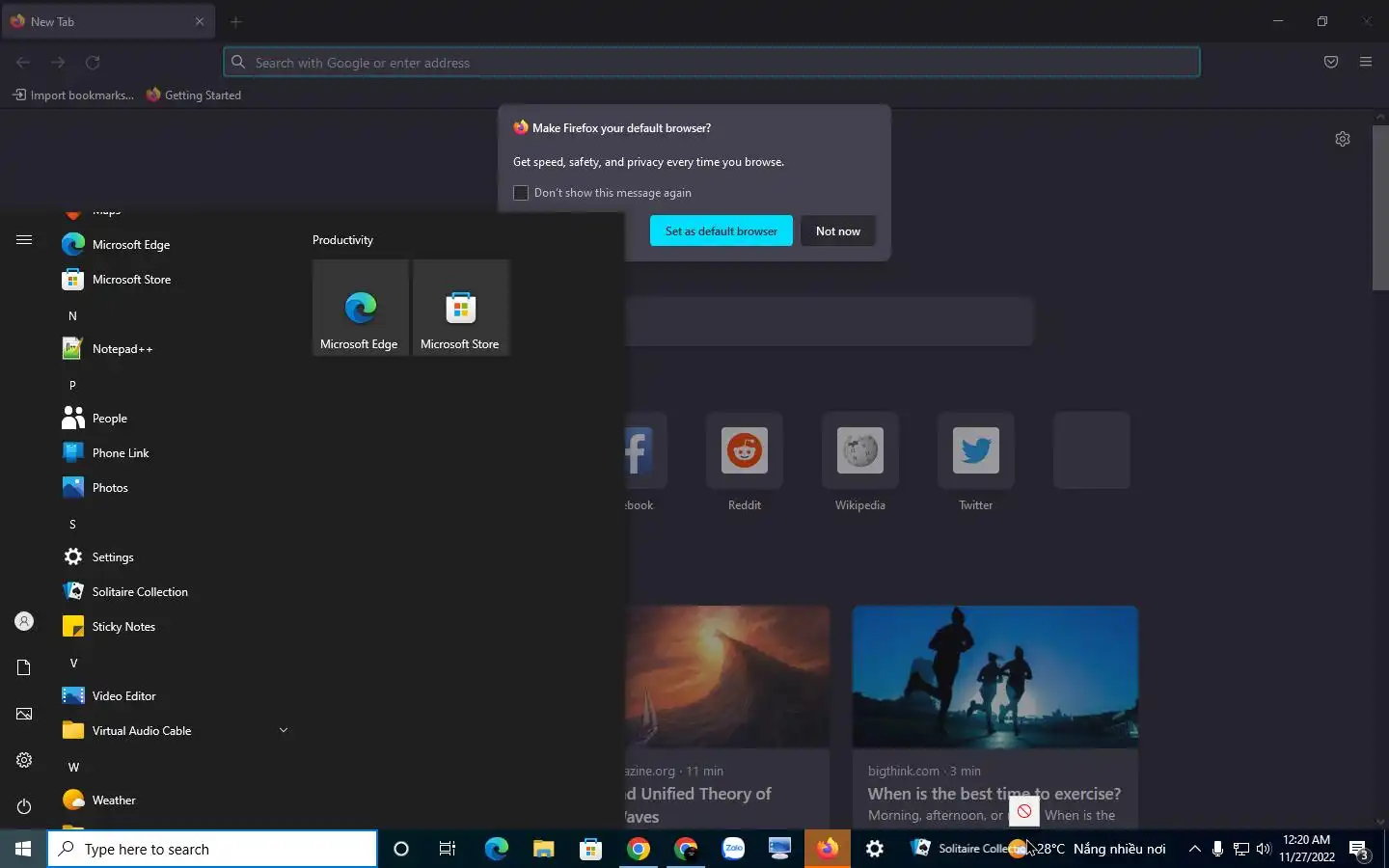Open Firefox new tab personalize gear
This screenshot has width=1389, height=868.
pyautogui.click(x=1343, y=139)
